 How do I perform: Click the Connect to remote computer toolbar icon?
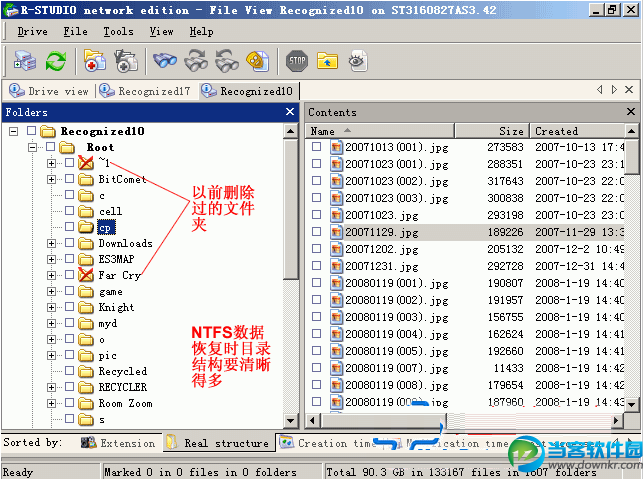[25, 61]
